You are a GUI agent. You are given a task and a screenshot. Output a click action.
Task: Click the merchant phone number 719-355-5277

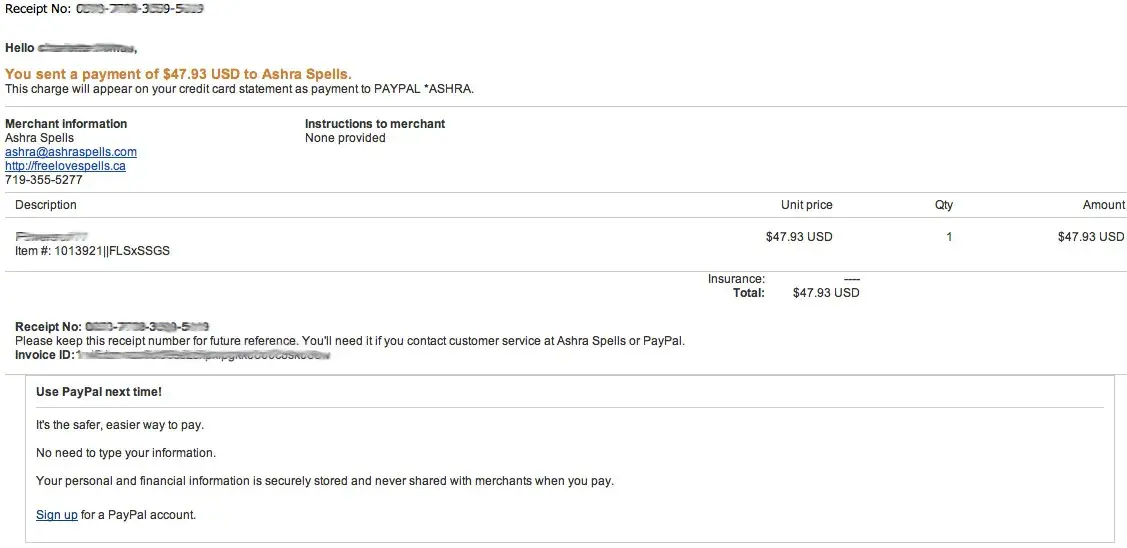pyautogui.click(x=44, y=180)
